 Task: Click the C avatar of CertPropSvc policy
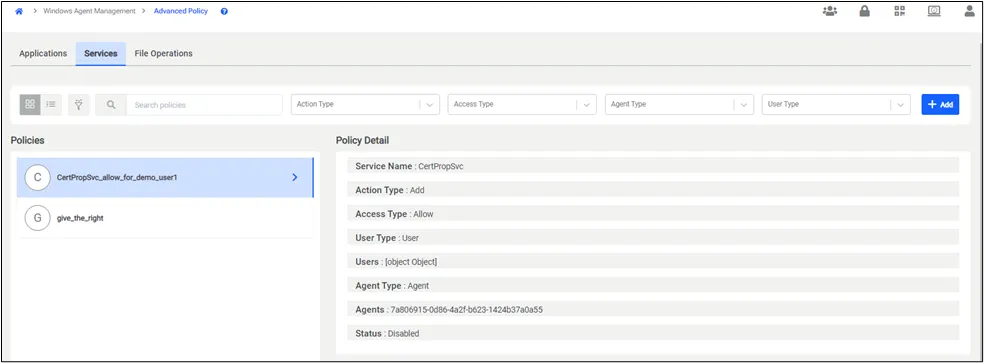click(38, 178)
